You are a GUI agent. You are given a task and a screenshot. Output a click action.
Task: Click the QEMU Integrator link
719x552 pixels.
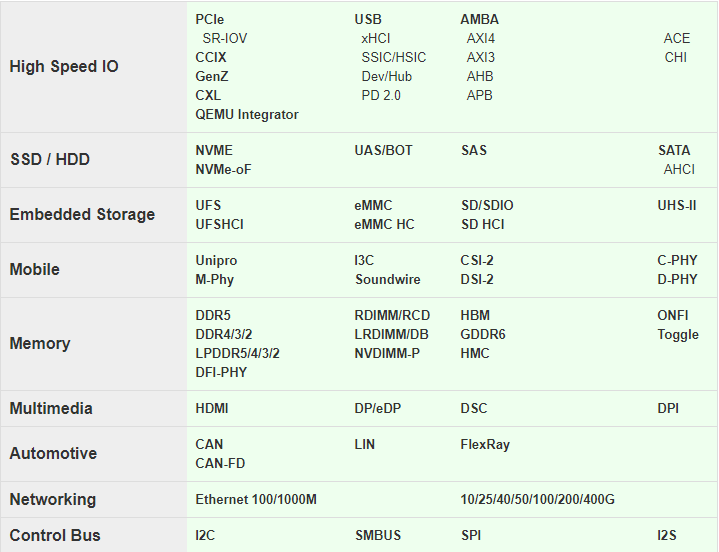(247, 114)
